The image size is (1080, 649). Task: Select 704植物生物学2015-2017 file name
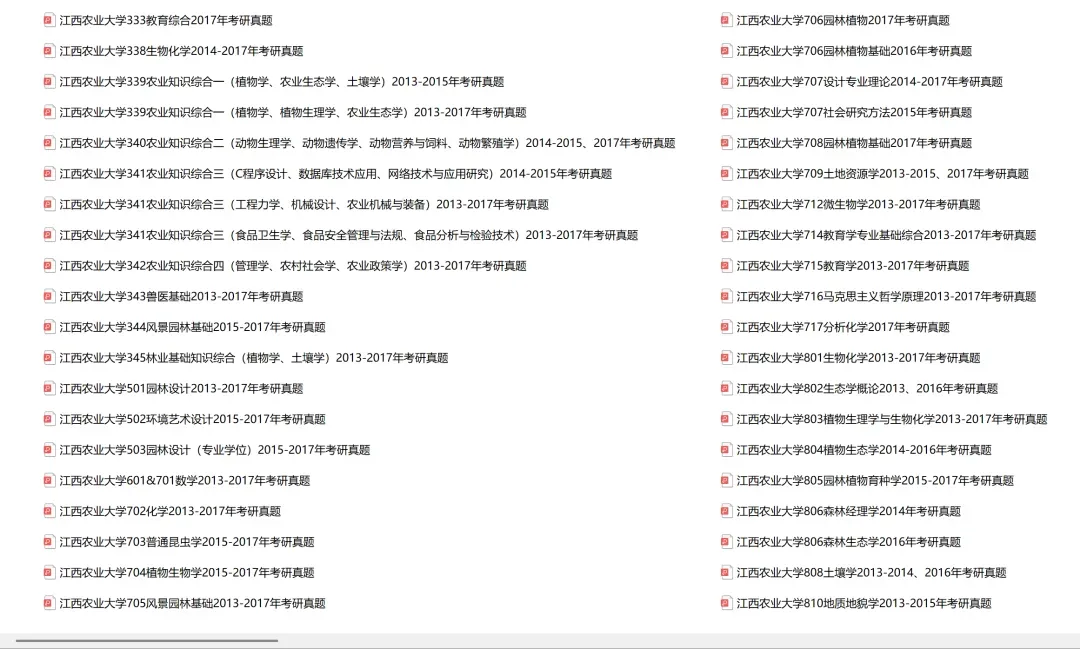tap(187, 573)
